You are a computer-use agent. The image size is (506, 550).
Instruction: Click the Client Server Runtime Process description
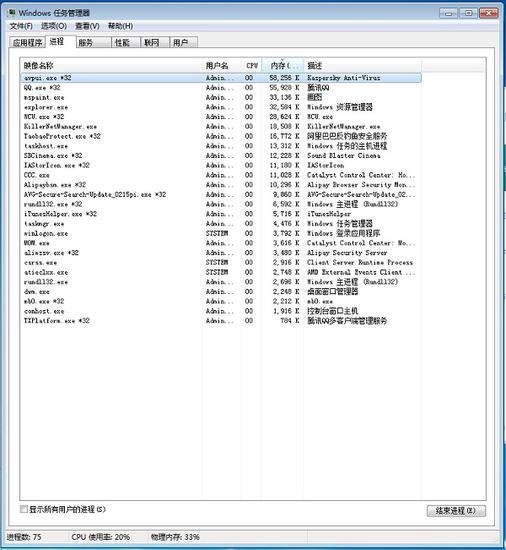360,262
